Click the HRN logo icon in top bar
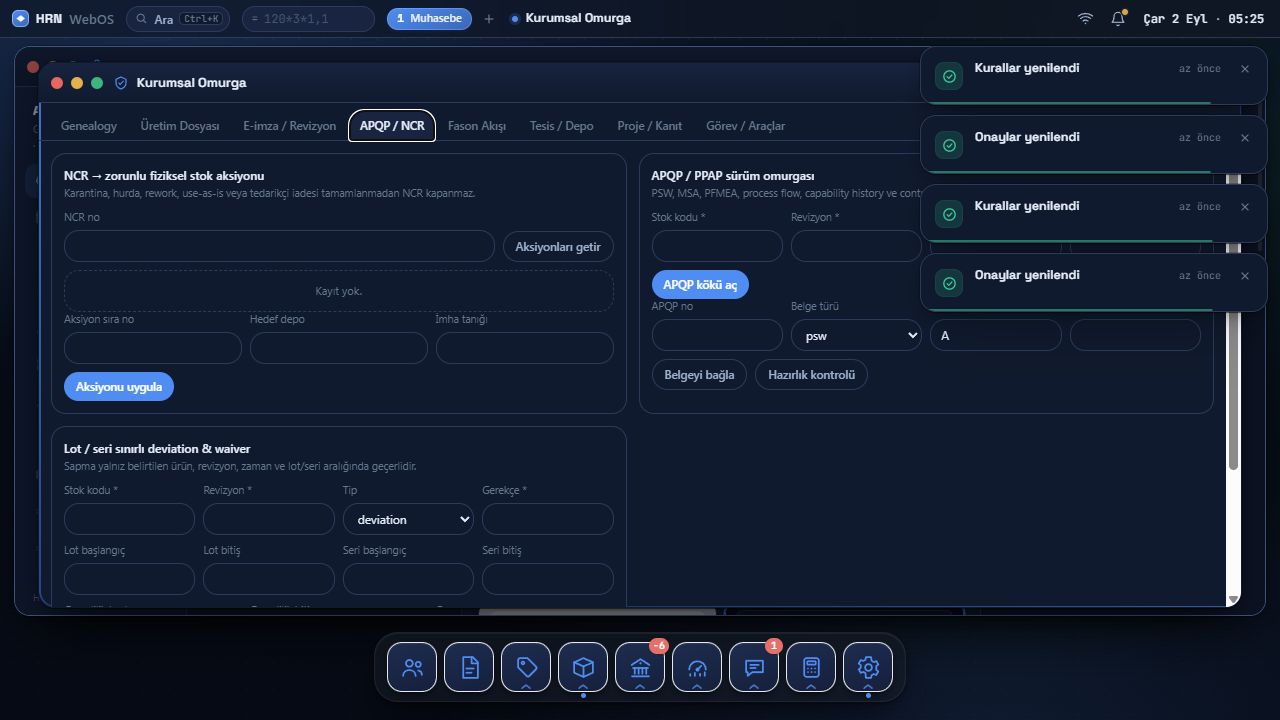Image resolution: width=1280 pixels, height=720 pixels. 20,19
